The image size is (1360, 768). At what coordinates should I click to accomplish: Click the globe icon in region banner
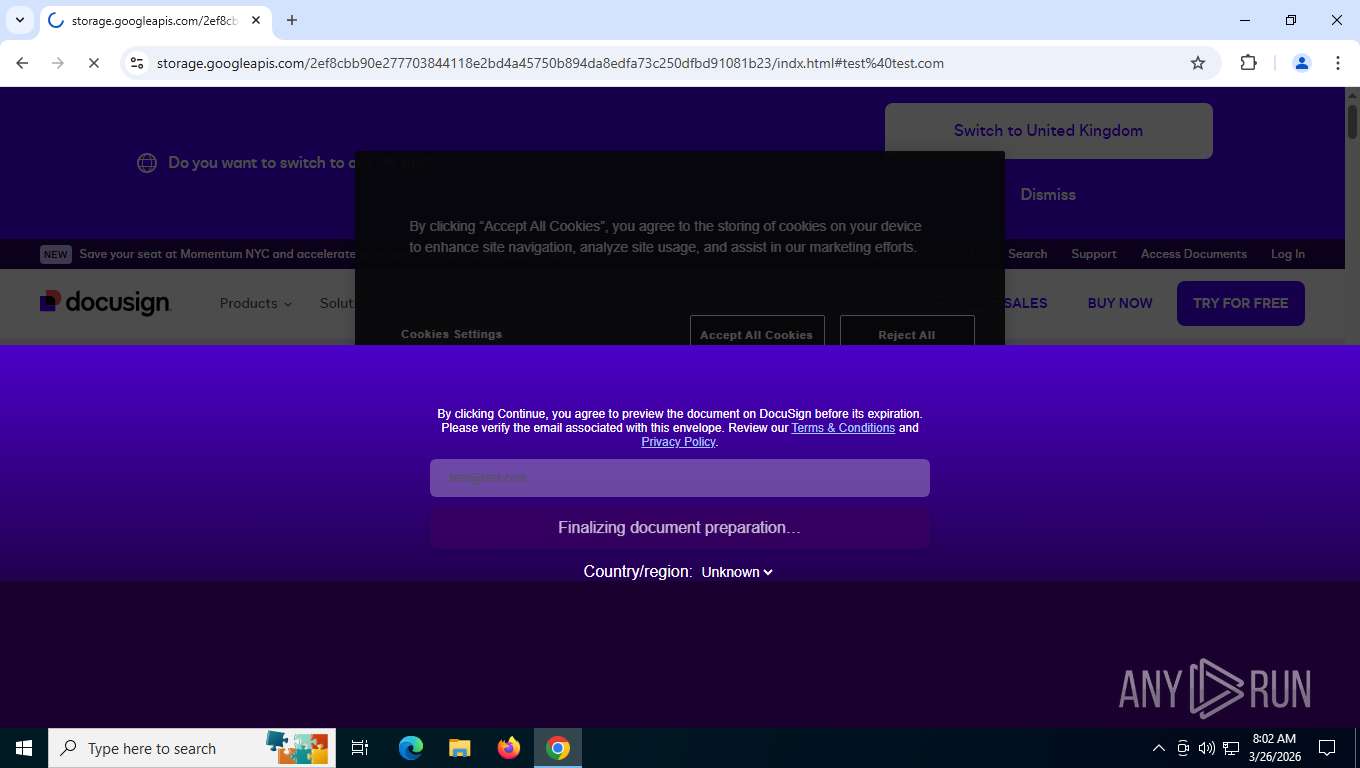tap(147, 163)
